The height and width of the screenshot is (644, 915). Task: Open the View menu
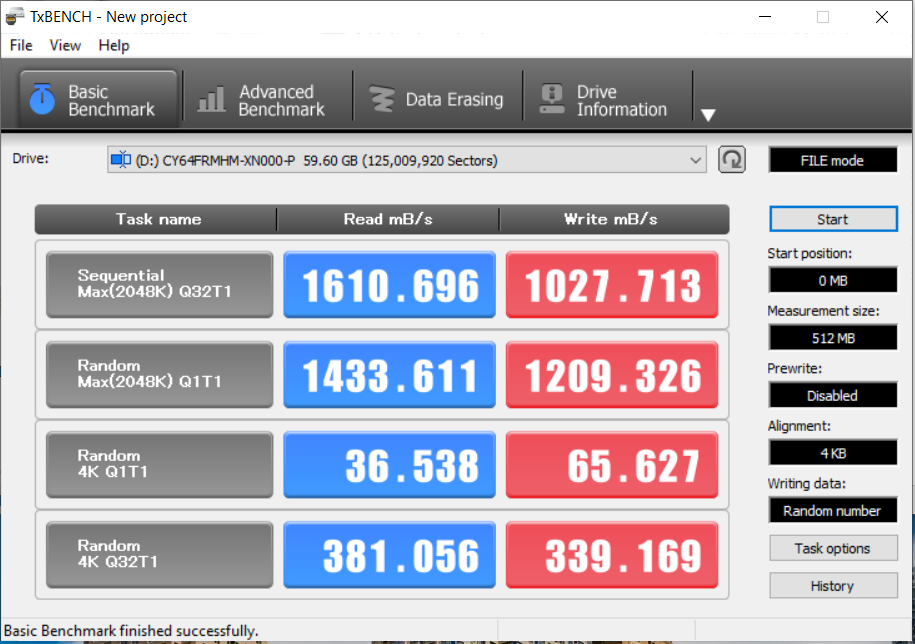coord(65,45)
